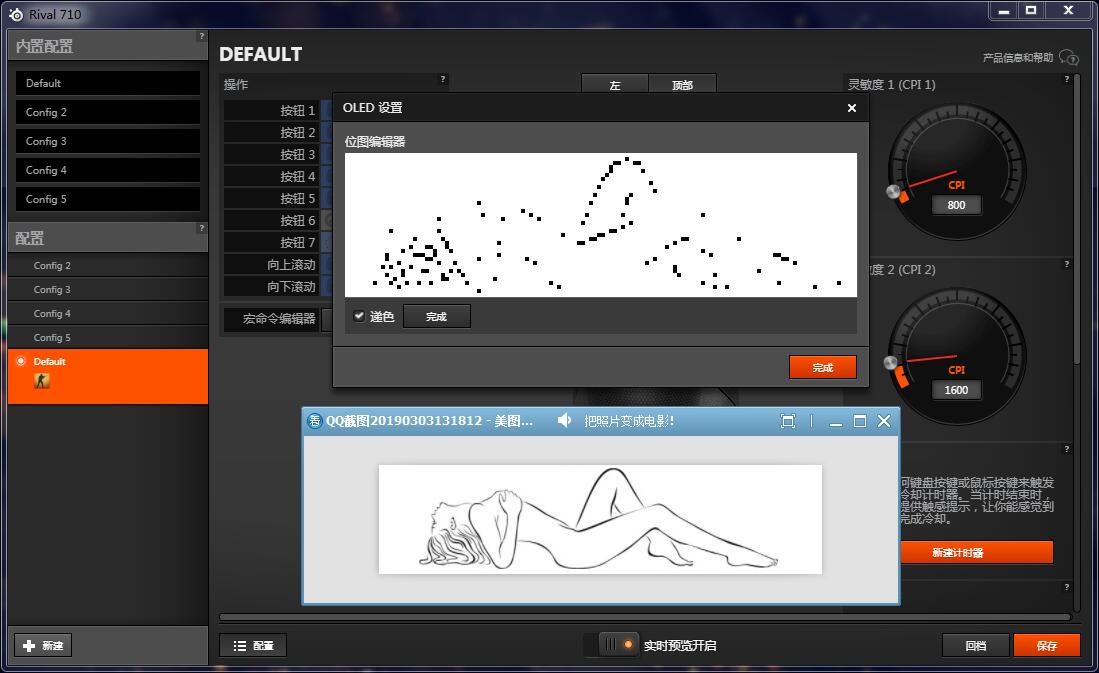Switch to the 顶部 view tab
This screenshot has width=1099, height=673.
pos(682,86)
